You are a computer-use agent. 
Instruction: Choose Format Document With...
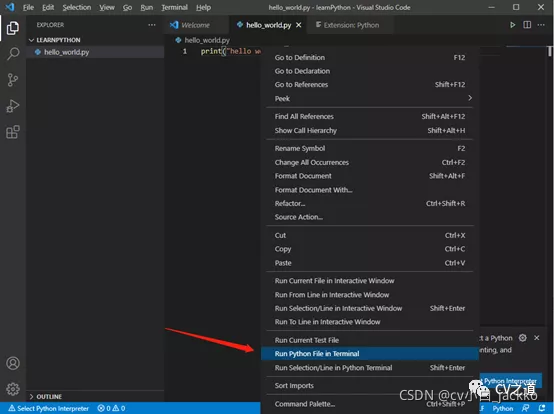(x=370, y=190)
